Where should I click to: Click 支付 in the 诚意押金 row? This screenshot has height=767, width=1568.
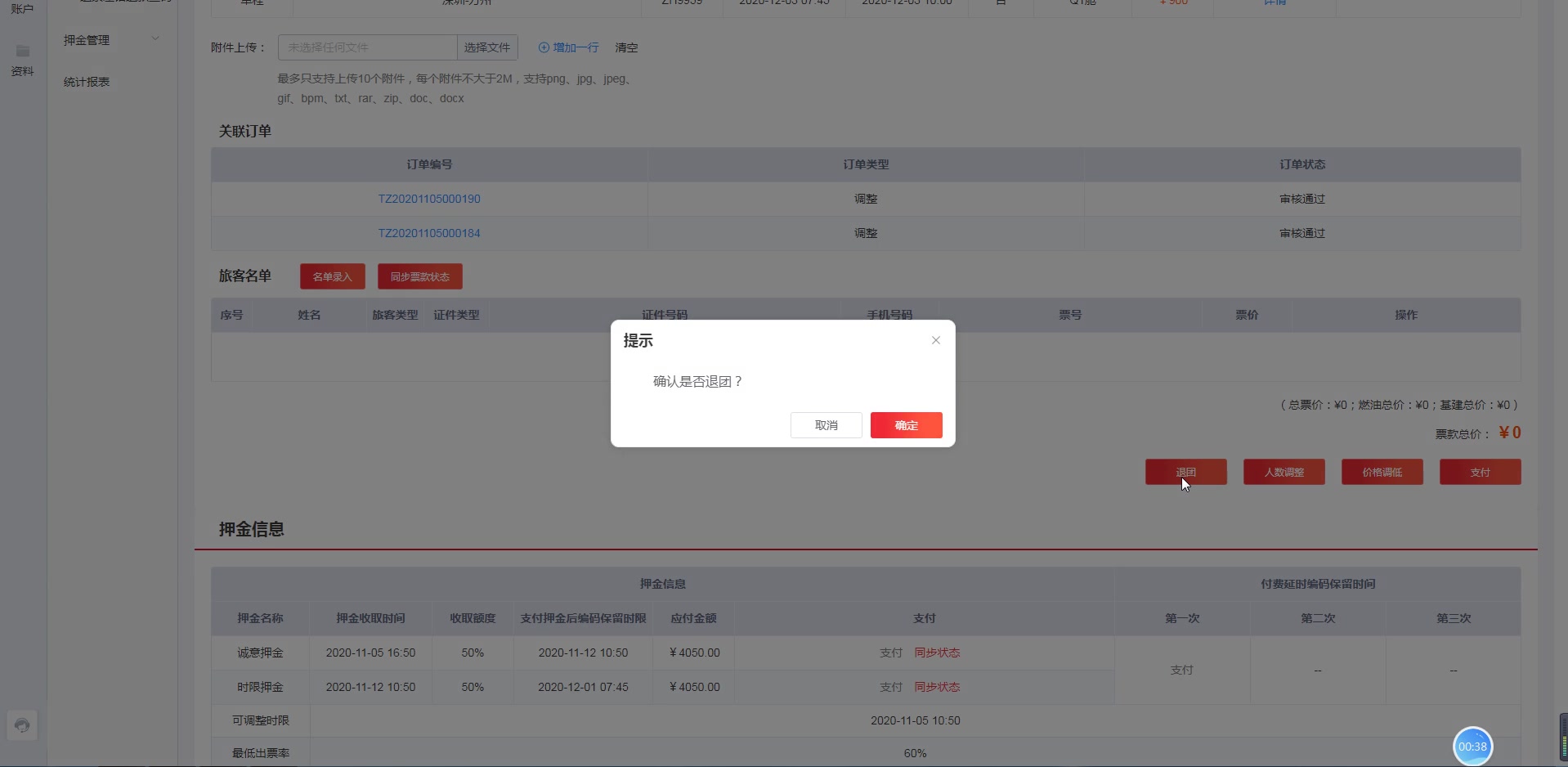pyautogui.click(x=891, y=653)
